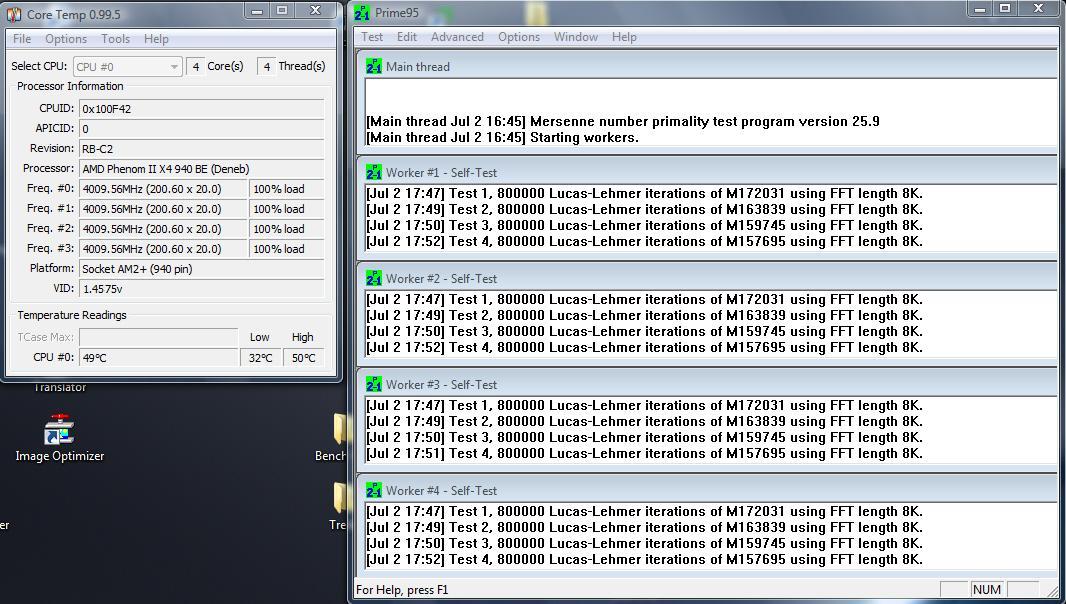Click Main thread 'Mersenne number primality test' line
The image size is (1066, 604).
[623, 121]
